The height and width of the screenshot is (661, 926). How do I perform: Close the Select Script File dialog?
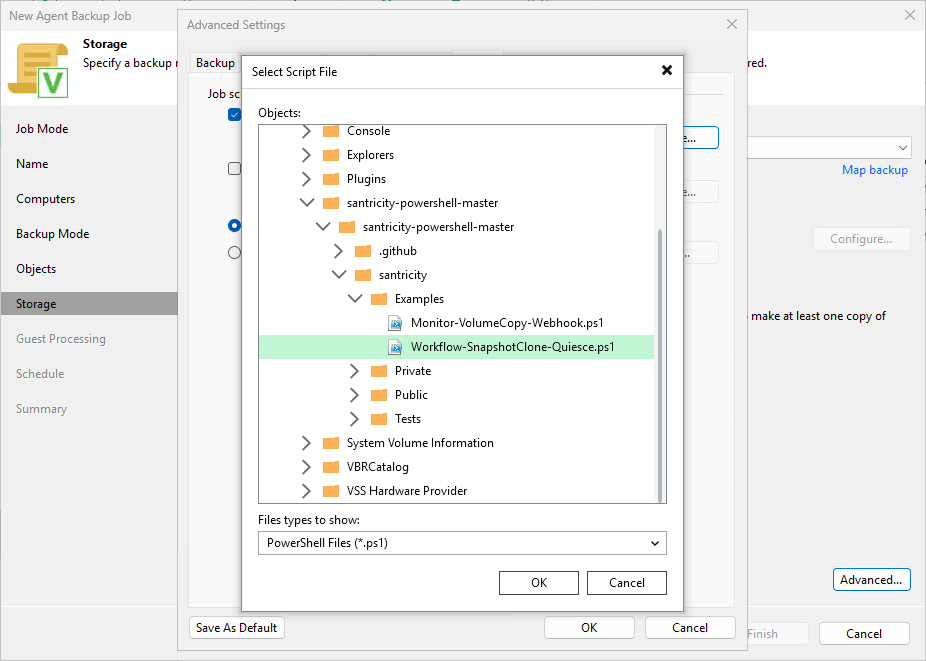coord(667,70)
